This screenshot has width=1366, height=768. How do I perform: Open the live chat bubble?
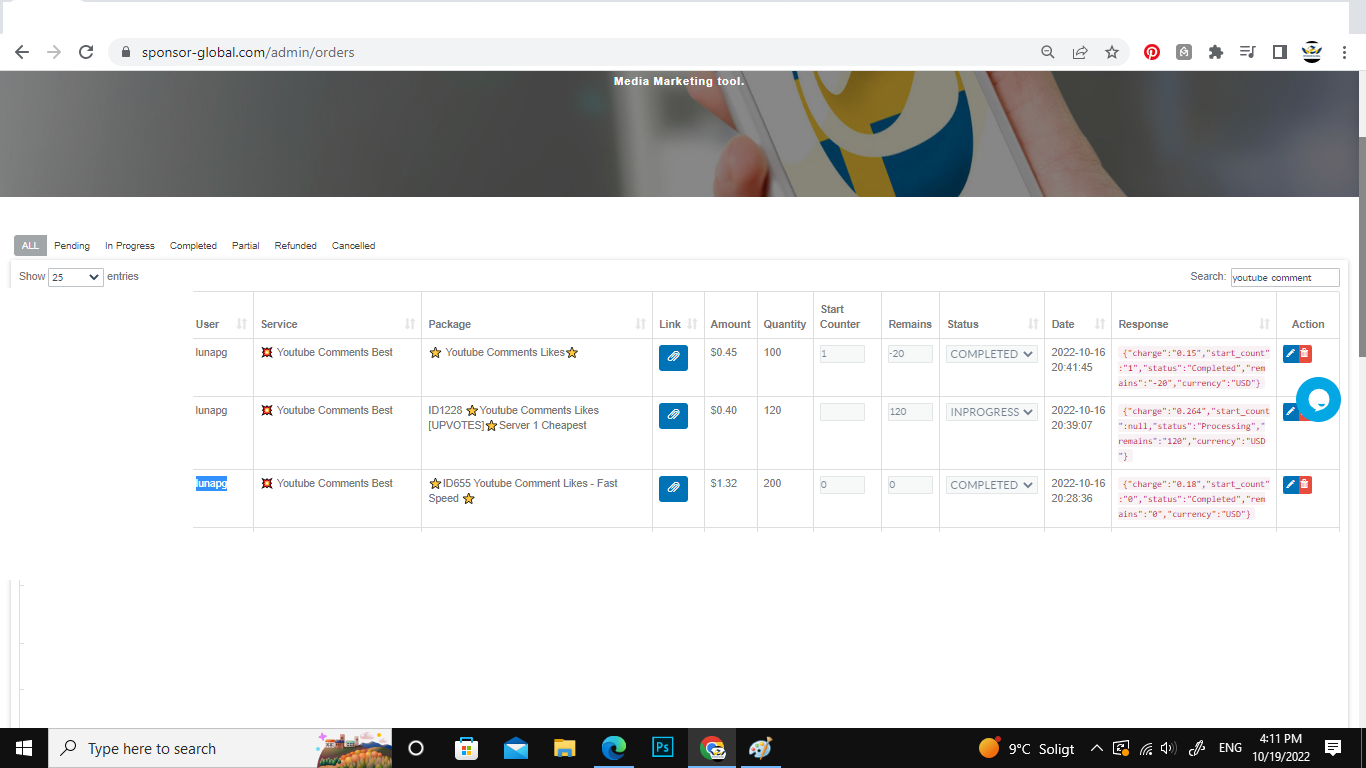point(1318,399)
